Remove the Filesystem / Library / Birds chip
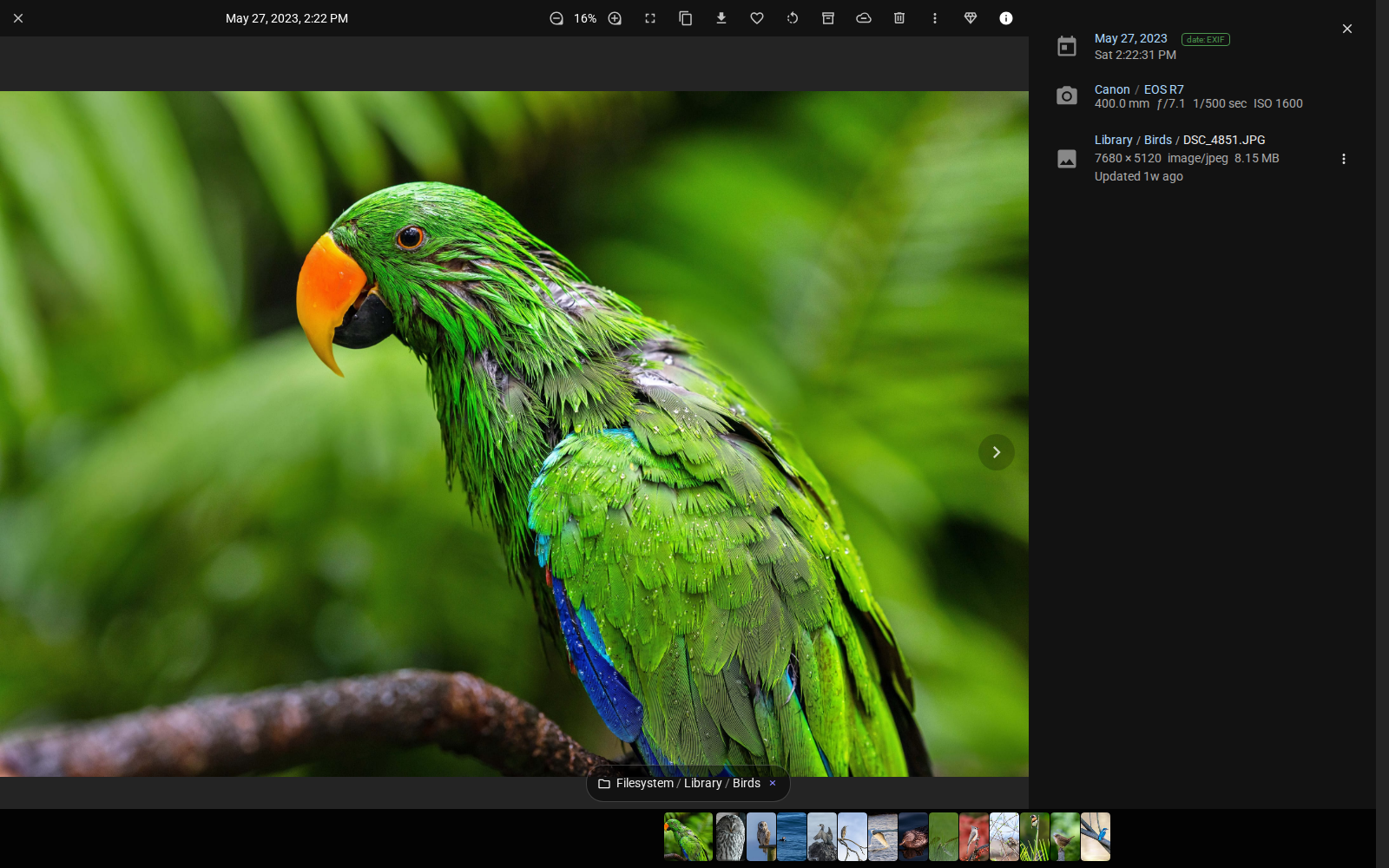This screenshot has width=1389, height=868. [773, 783]
